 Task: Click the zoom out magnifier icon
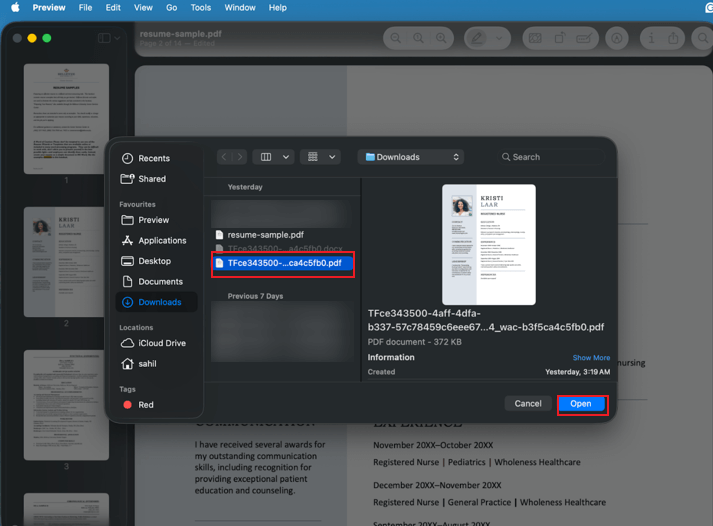(x=396, y=38)
